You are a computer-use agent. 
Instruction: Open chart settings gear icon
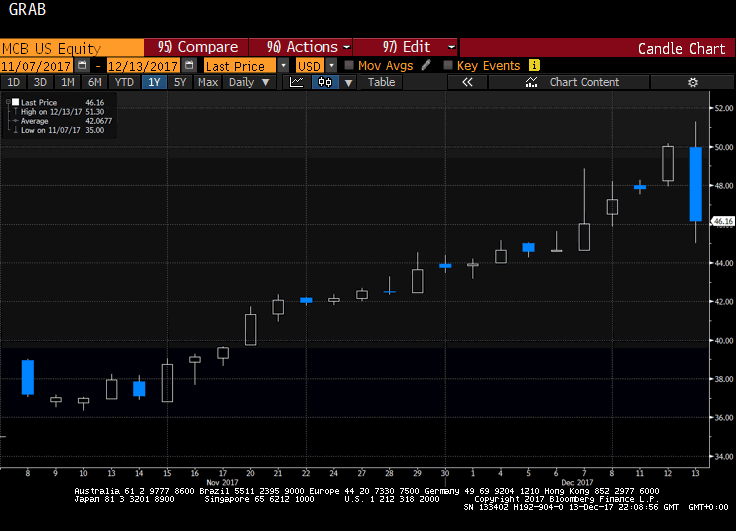[x=692, y=82]
